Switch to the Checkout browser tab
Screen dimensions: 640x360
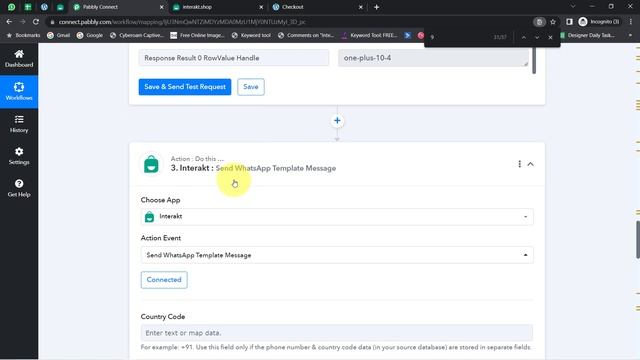point(316,7)
